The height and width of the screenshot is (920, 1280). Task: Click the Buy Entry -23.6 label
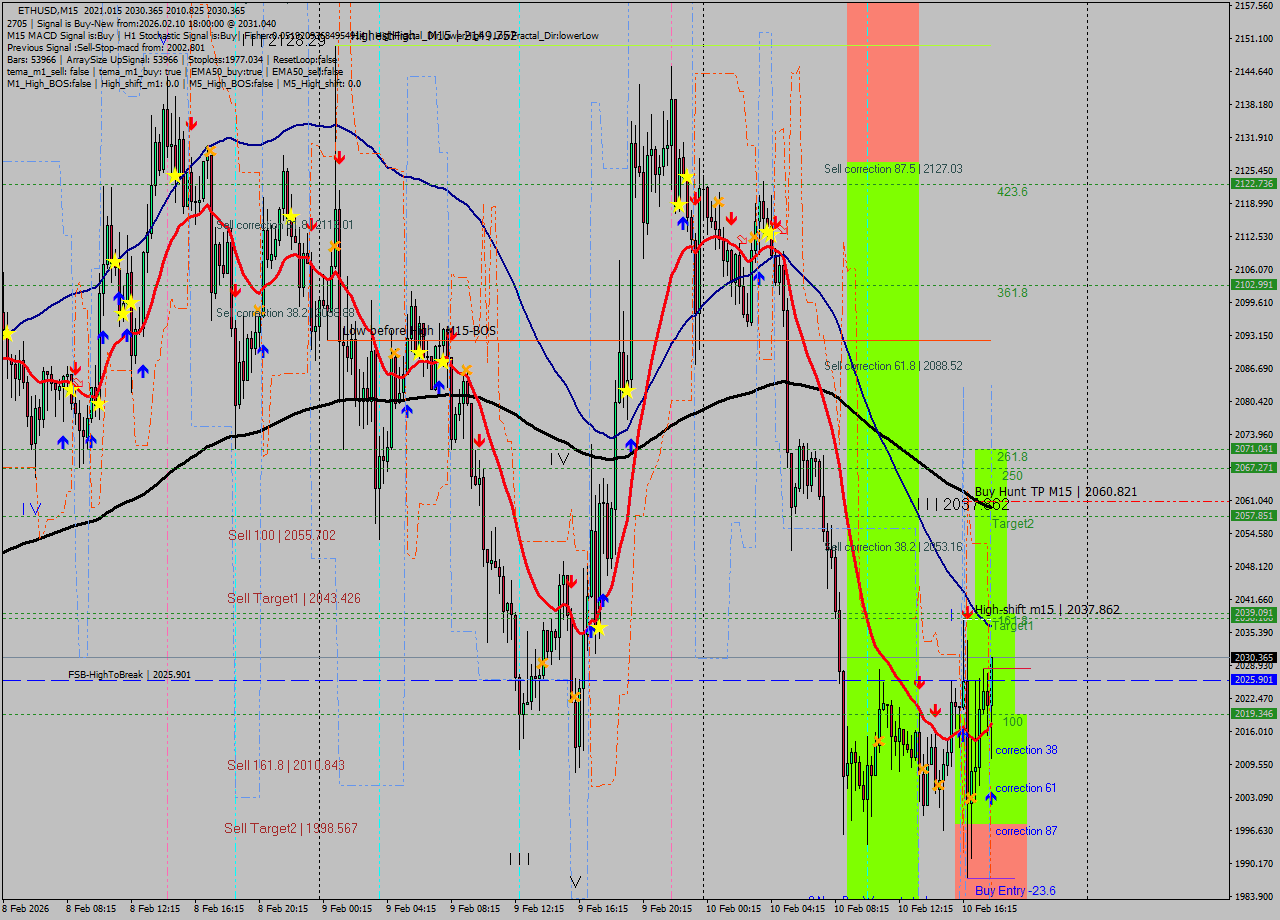tap(1015, 890)
